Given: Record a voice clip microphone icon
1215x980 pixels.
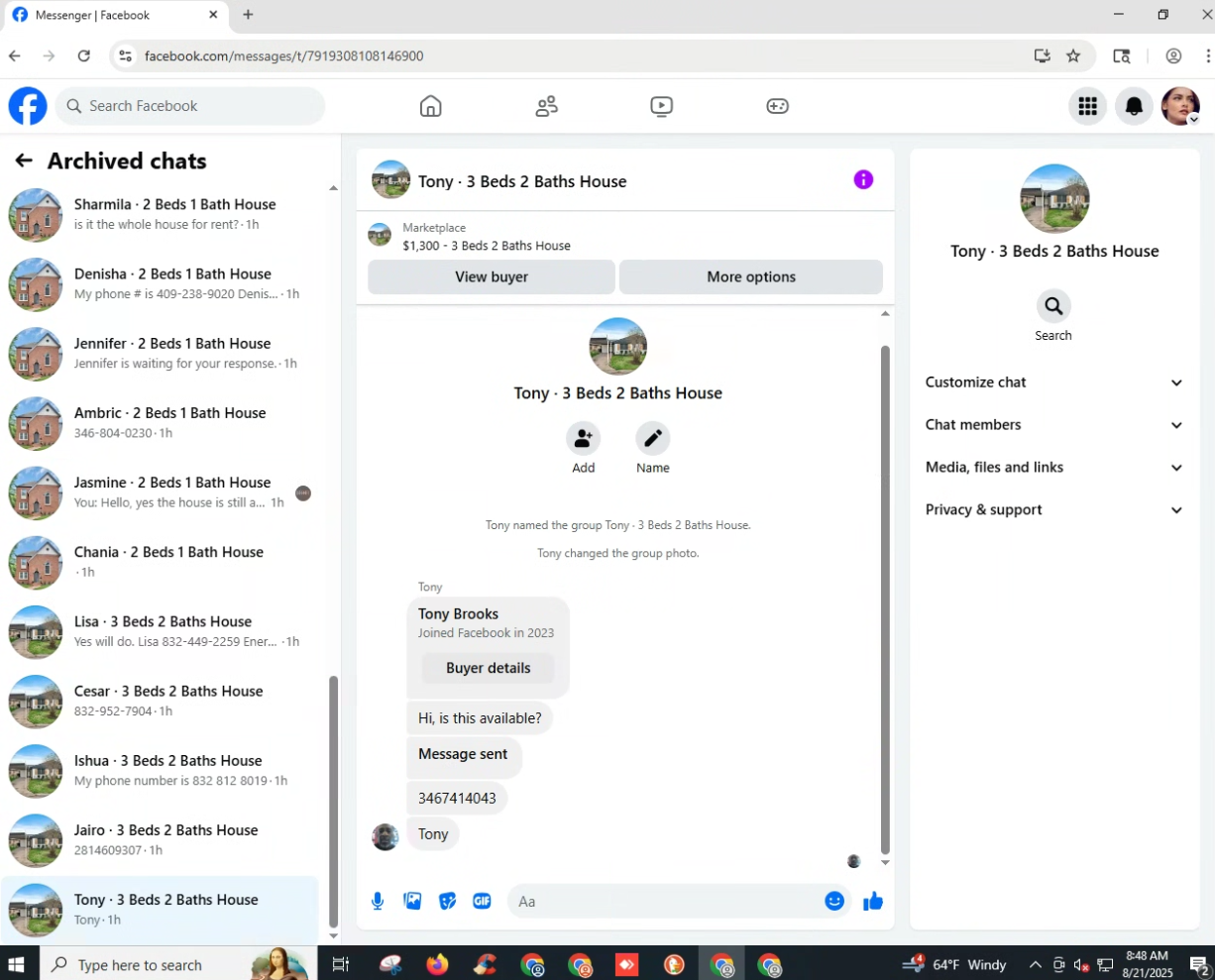Looking at the screenshot, I should tap(378, 901).
